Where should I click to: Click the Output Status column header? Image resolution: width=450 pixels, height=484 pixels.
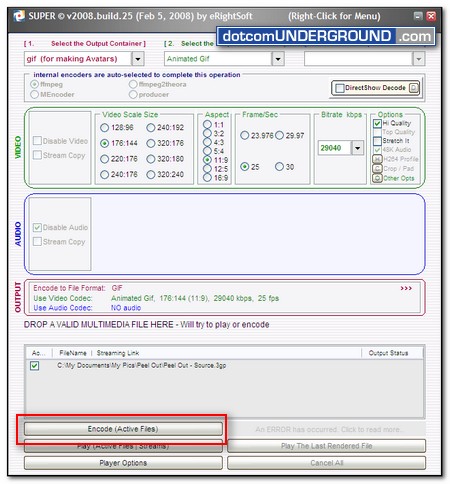pos(388,353)
